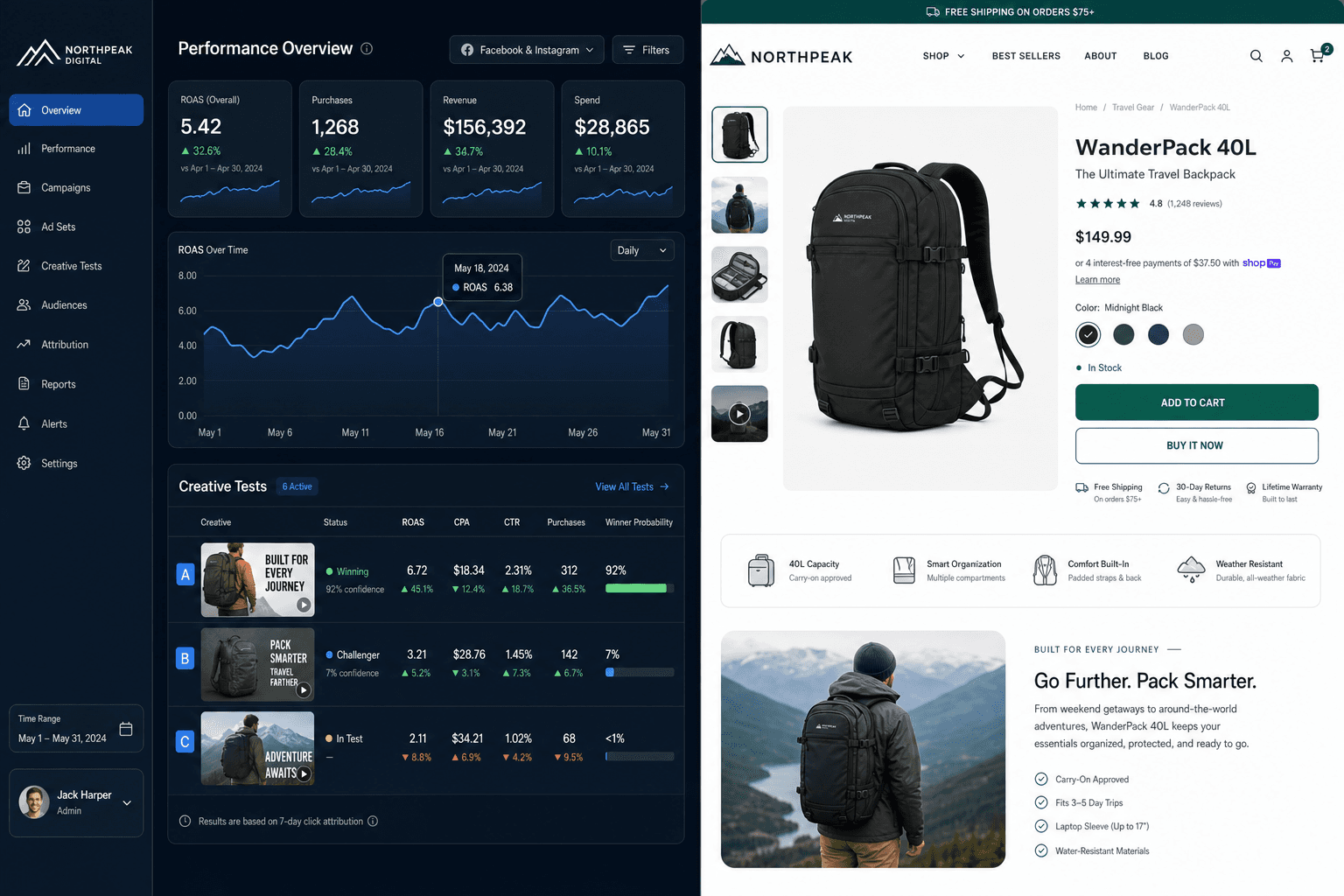Open the account user icon in store header
1344x896 pixels.
click(x=1286, y=56)
